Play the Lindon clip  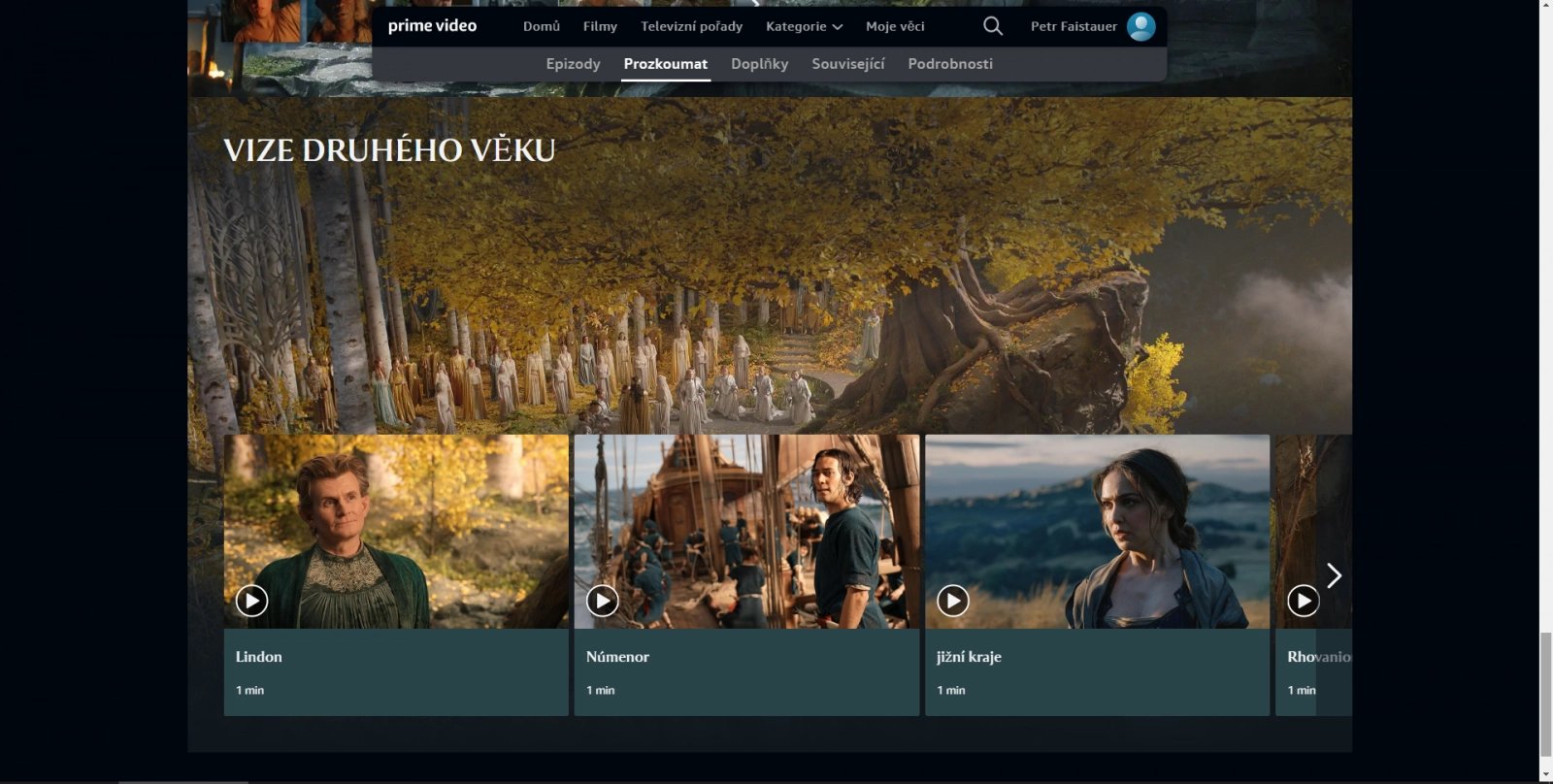click(x=251, y=601)
